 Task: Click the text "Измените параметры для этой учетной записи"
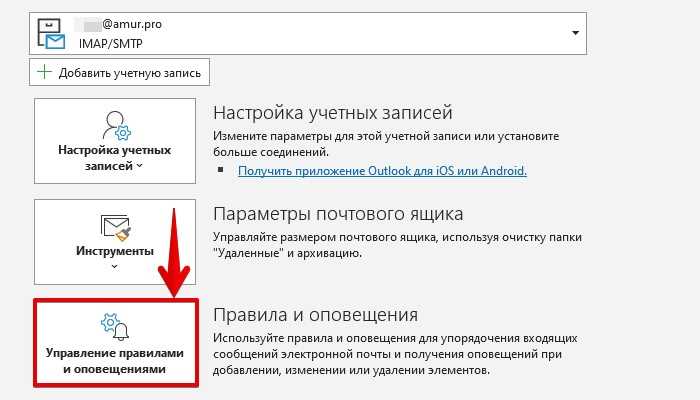click(x=342, y=136)
